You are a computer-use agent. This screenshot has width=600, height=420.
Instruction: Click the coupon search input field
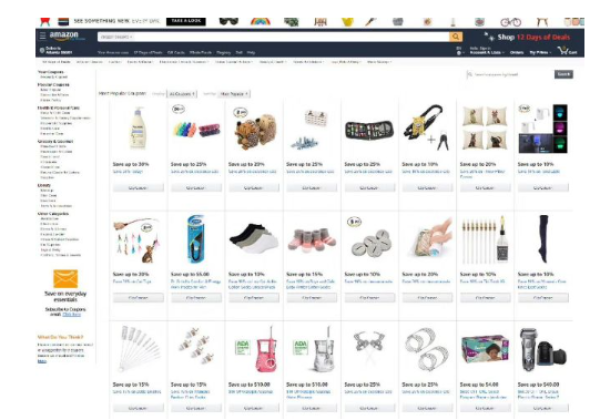point(509,74)
